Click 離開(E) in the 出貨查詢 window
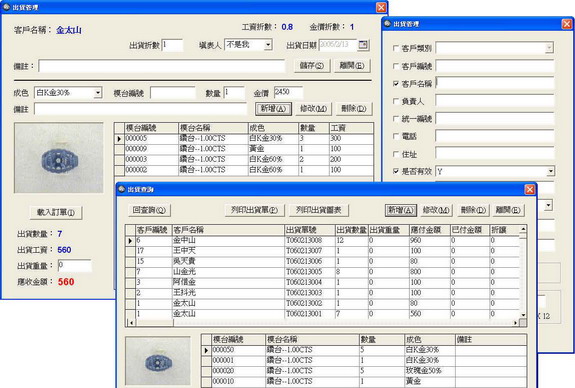 tap(508, 210)
